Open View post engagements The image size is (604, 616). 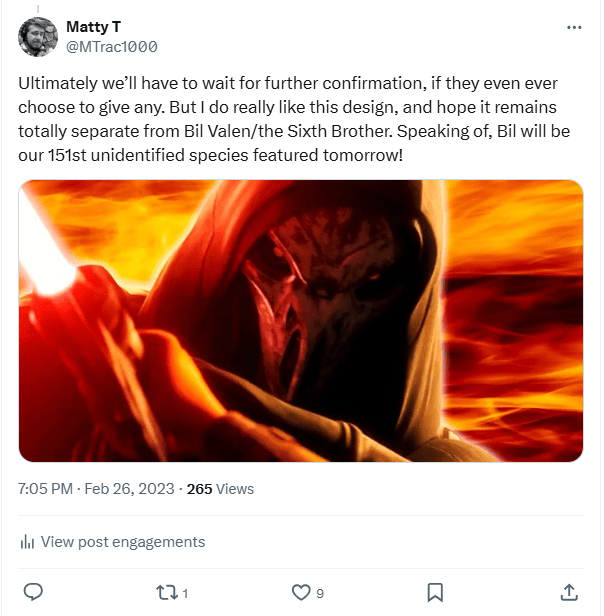pos(122,542)
